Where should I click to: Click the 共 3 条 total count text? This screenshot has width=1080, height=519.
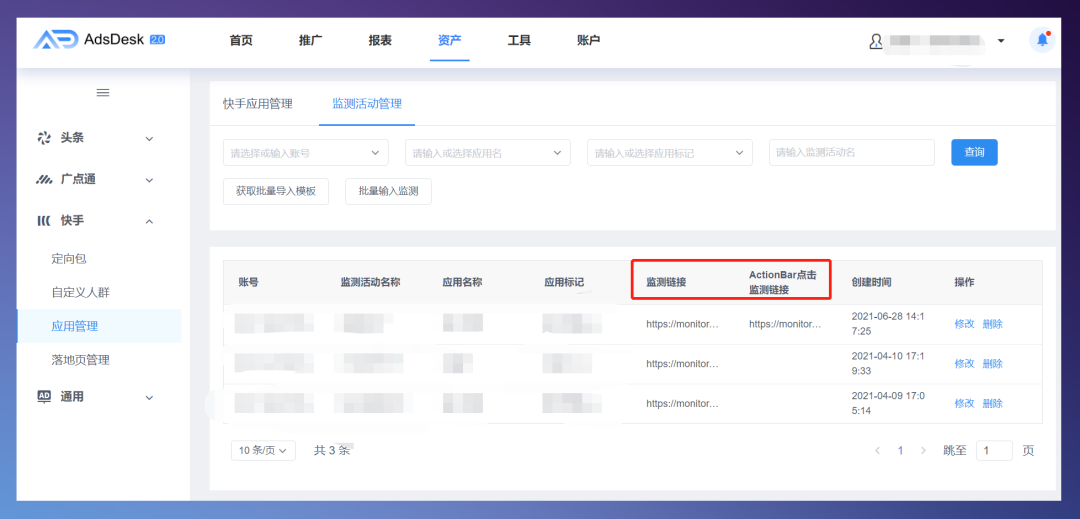[x=332, y=451]
